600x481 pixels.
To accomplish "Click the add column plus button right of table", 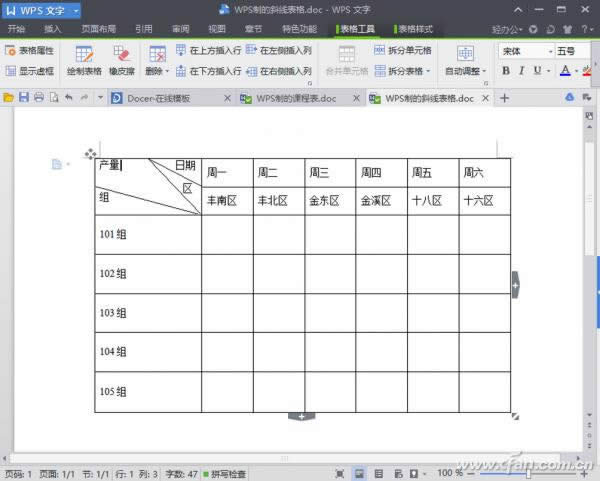I will click(516, 285).
